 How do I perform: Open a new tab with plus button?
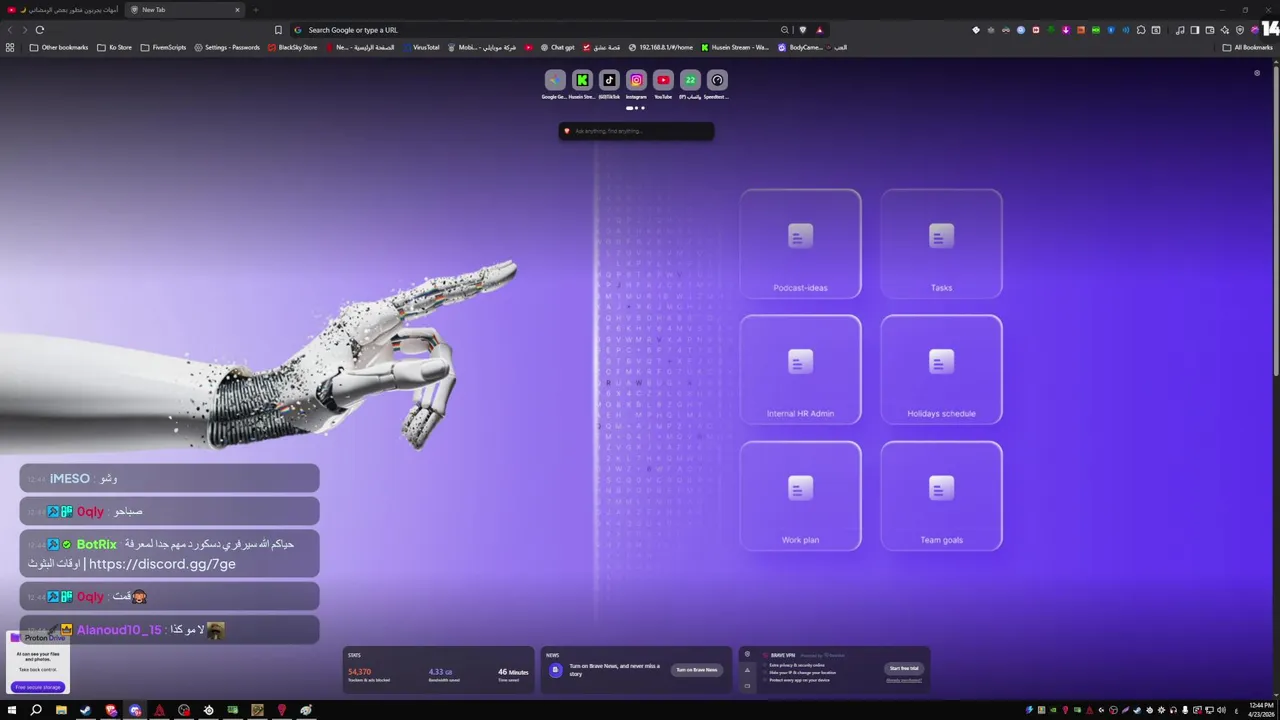click(x=255, y=10)
